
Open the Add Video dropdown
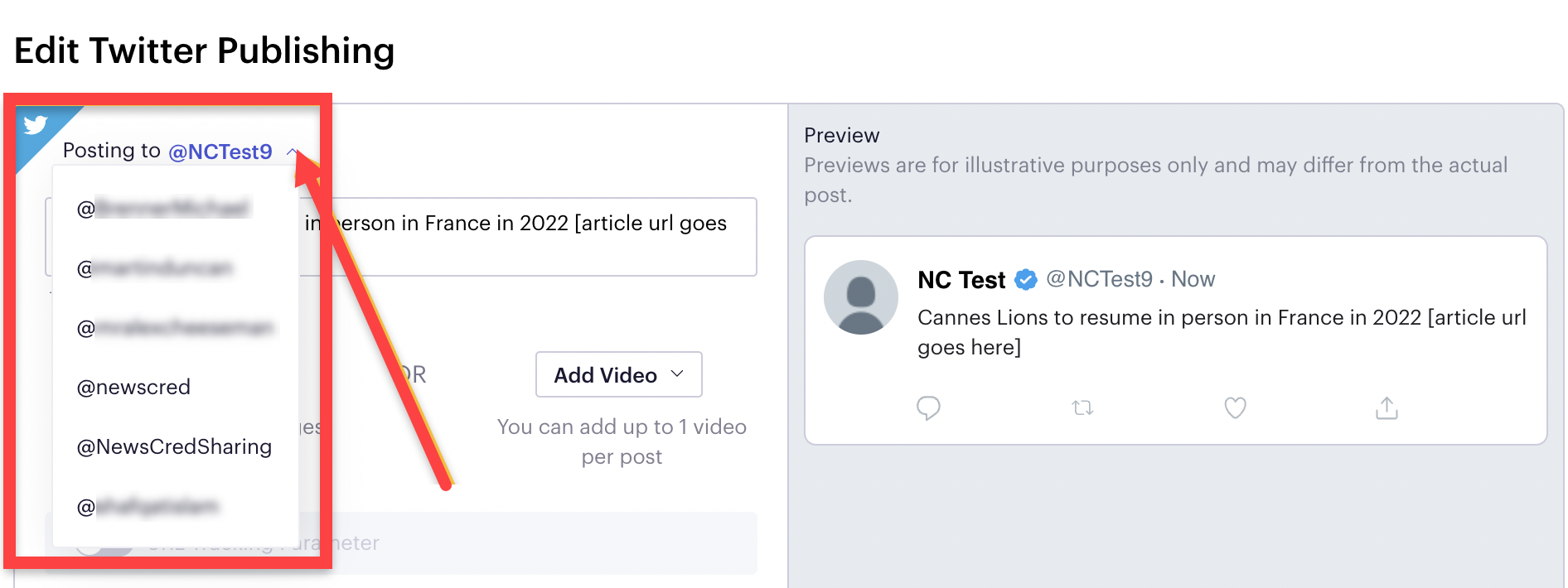point(619,374)
